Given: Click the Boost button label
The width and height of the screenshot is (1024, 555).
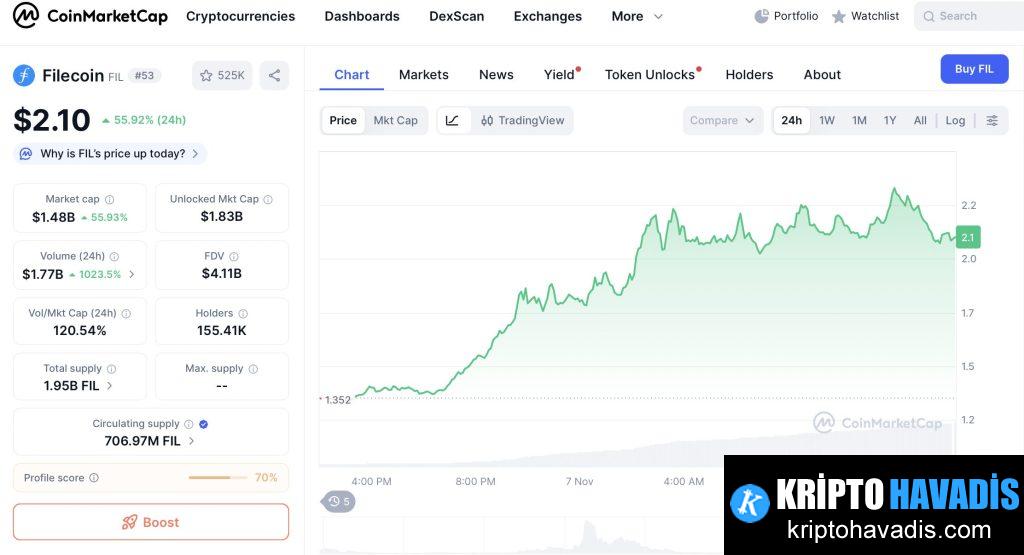Looking at the screenshot, I should pos(161,522).
